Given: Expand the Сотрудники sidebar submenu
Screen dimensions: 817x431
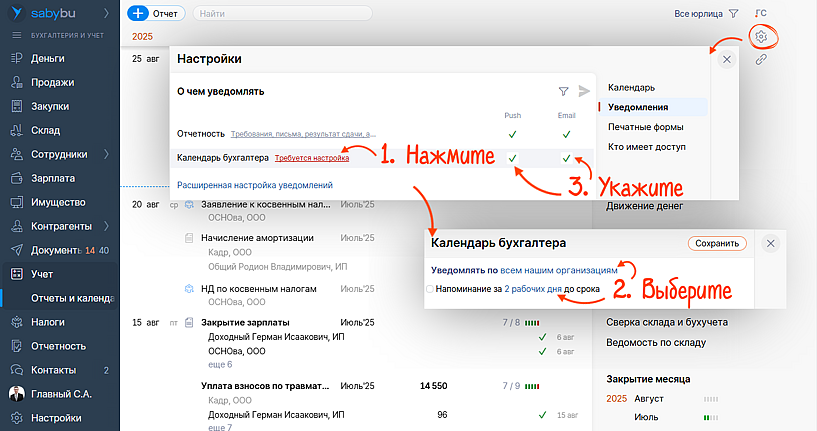Looking at the screenshot, I should click(x=106, y=154).
